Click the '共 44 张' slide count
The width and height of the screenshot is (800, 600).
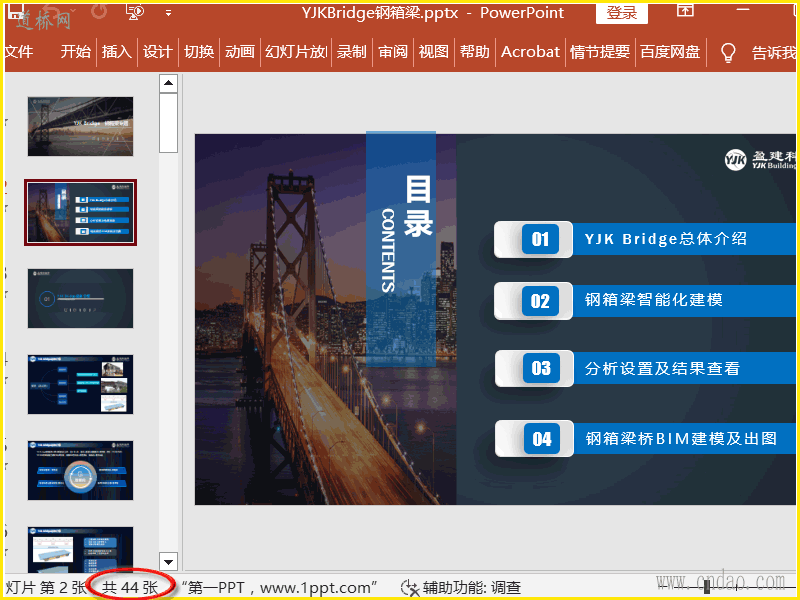point(130,588)
